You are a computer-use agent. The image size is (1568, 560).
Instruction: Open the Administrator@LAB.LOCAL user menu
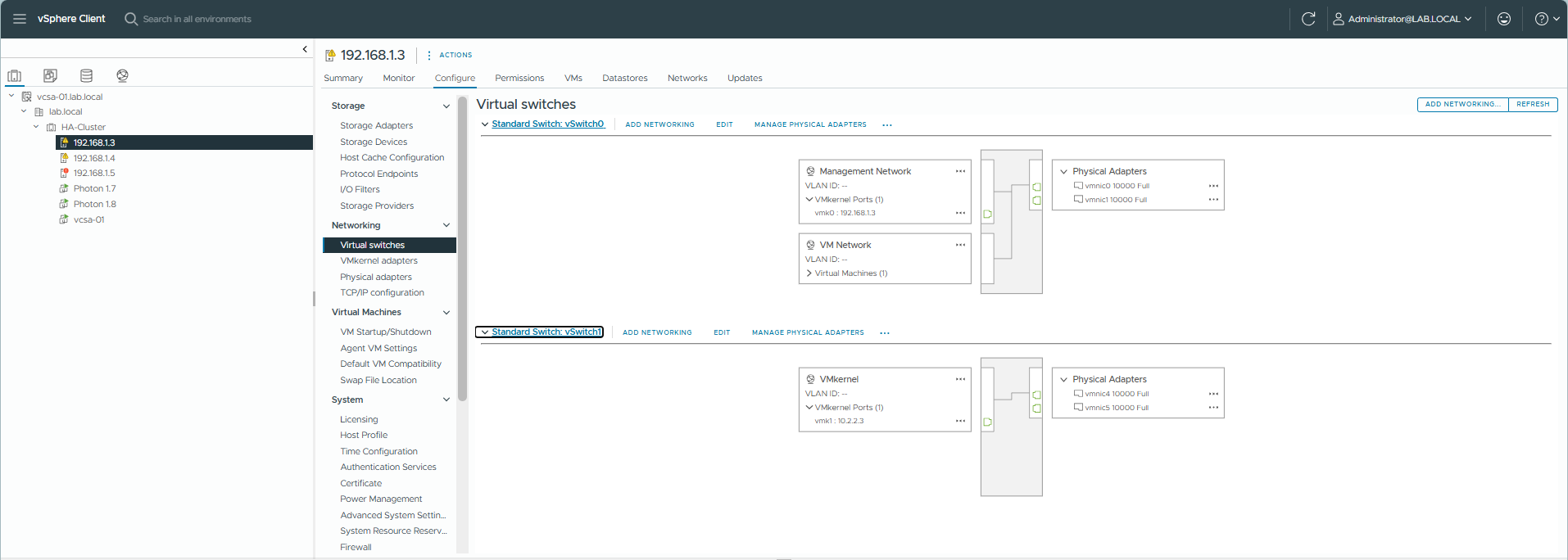(x=1403, y=19)
